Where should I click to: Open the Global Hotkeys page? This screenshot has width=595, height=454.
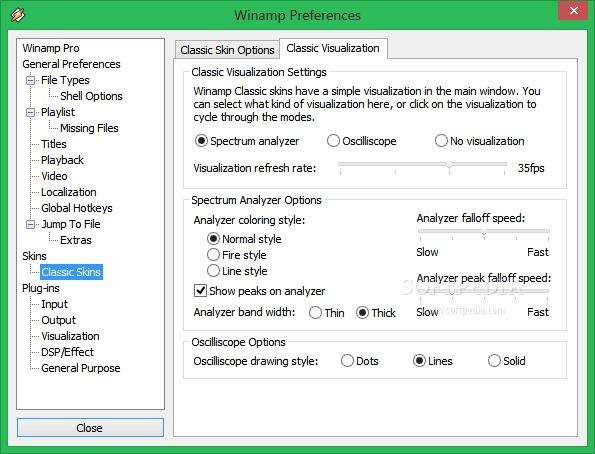point(77,208)
